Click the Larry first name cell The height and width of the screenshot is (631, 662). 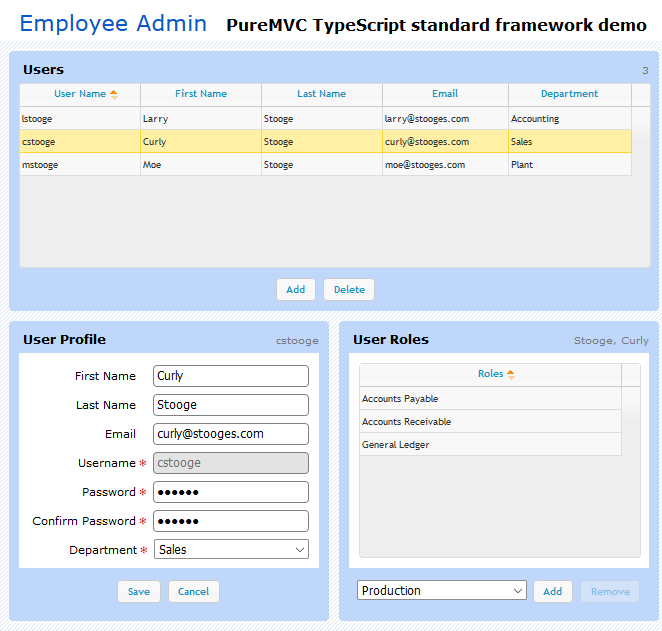tap(201, 119)
